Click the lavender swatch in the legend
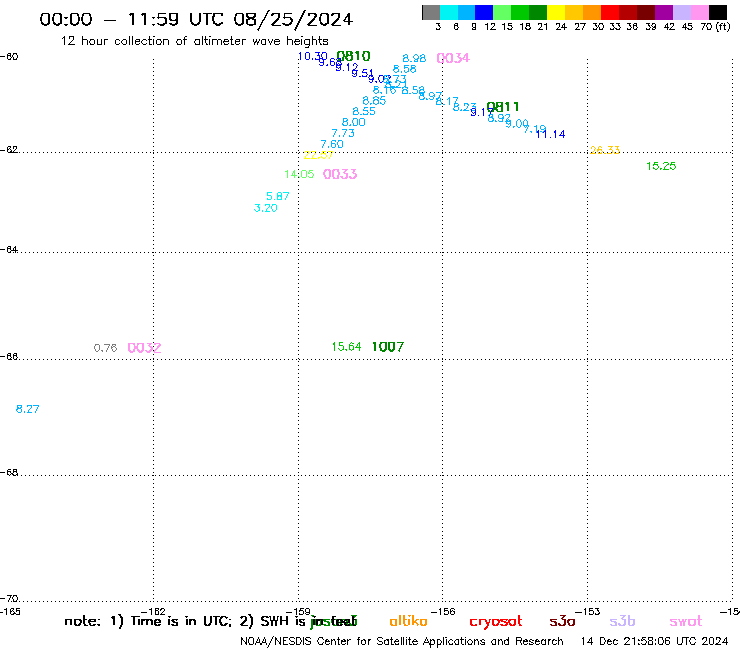Image resolution: width=740 pixels, height=650 pixels. 682,12
